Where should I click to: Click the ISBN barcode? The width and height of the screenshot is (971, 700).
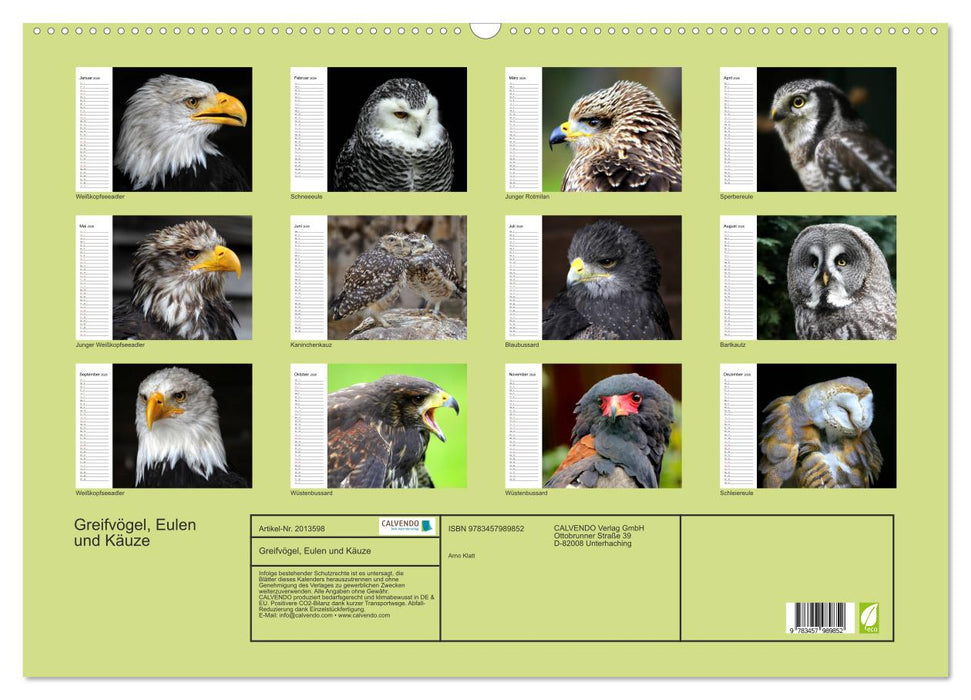point(819,619)
